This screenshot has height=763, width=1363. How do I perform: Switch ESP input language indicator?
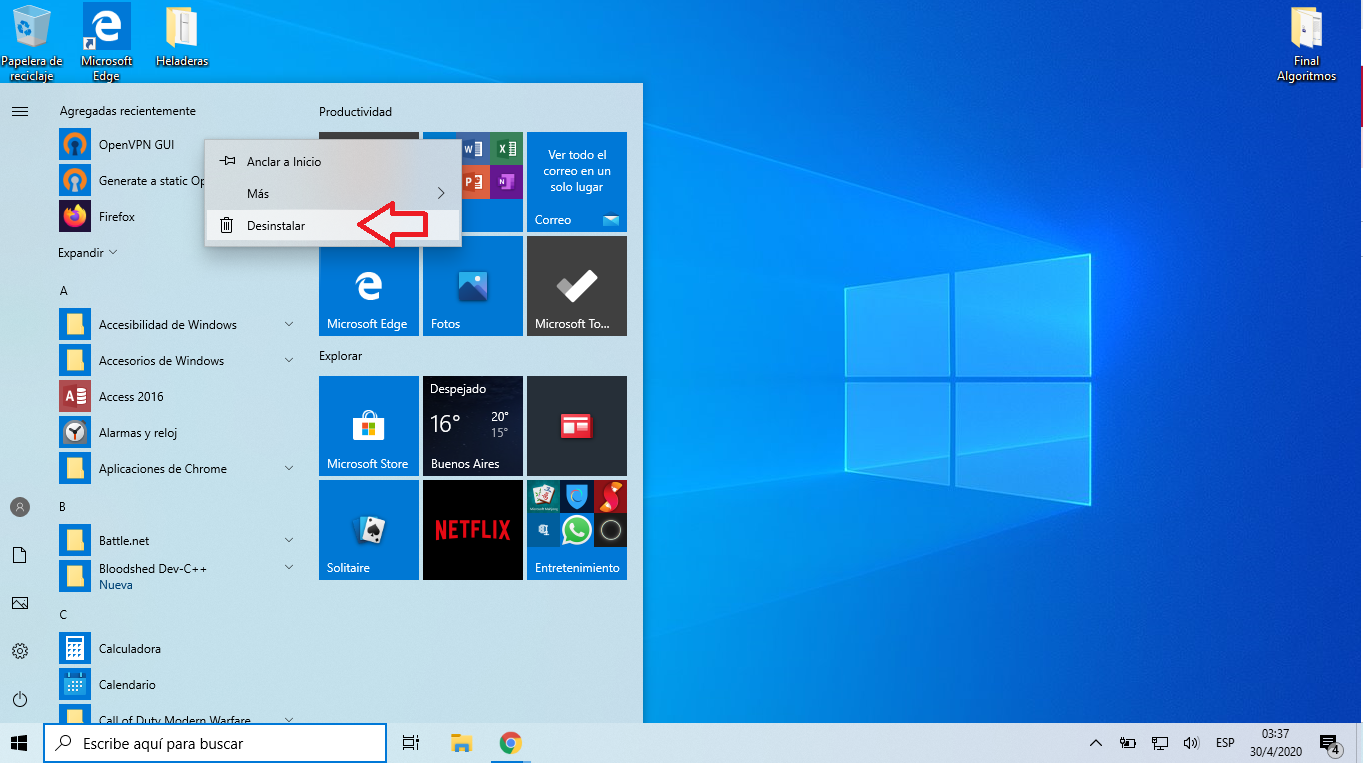pyautogui.click(x=1225, y=743)
